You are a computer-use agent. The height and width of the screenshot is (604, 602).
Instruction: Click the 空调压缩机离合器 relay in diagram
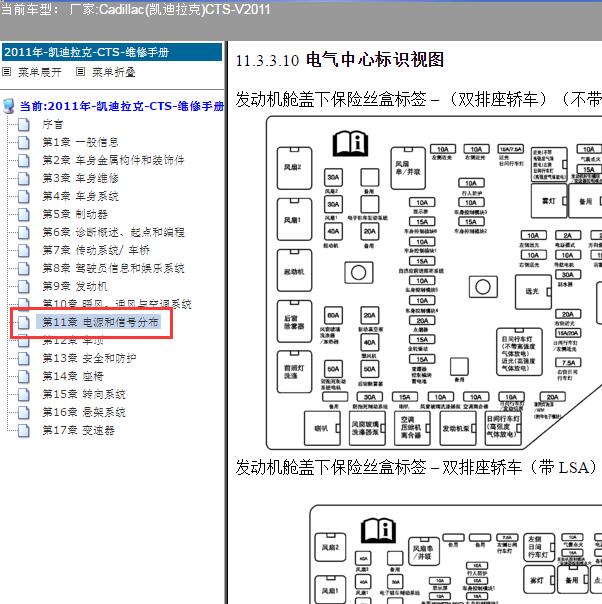[x=412, y=428]
